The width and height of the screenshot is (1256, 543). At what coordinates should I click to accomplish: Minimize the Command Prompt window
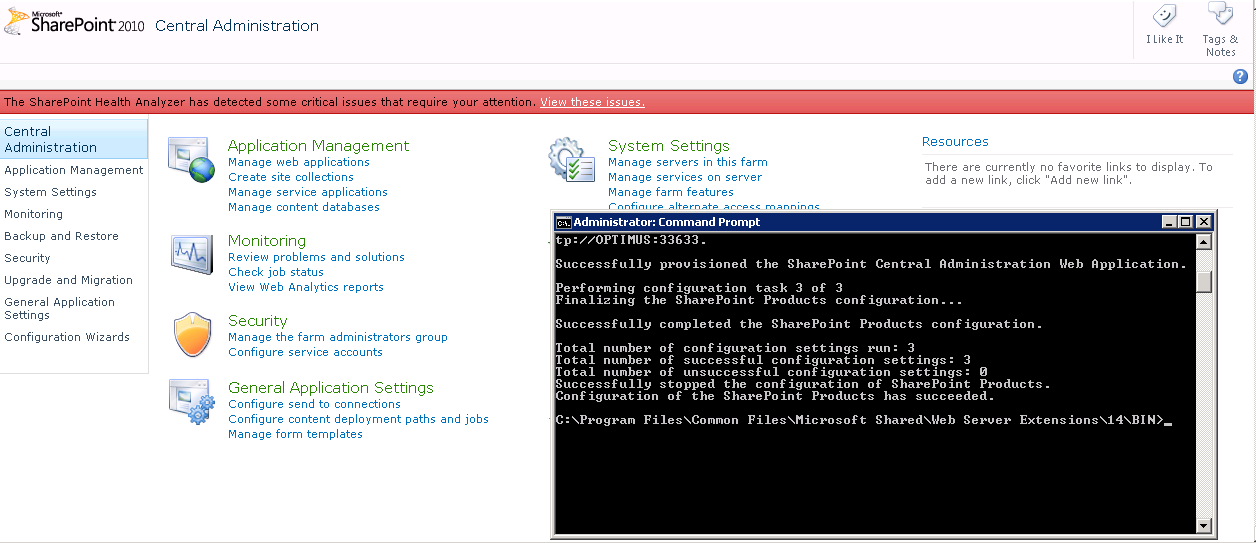pos(1169,222)
